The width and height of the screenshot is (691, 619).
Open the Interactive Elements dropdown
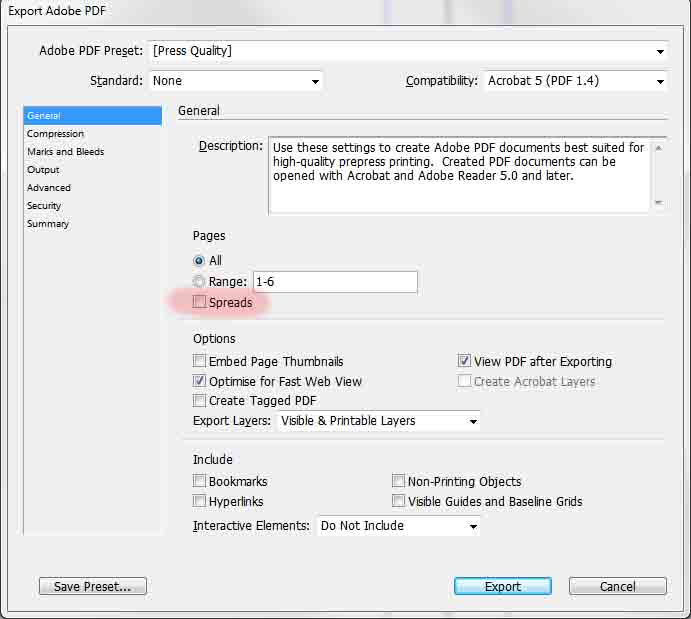(399, 526)
